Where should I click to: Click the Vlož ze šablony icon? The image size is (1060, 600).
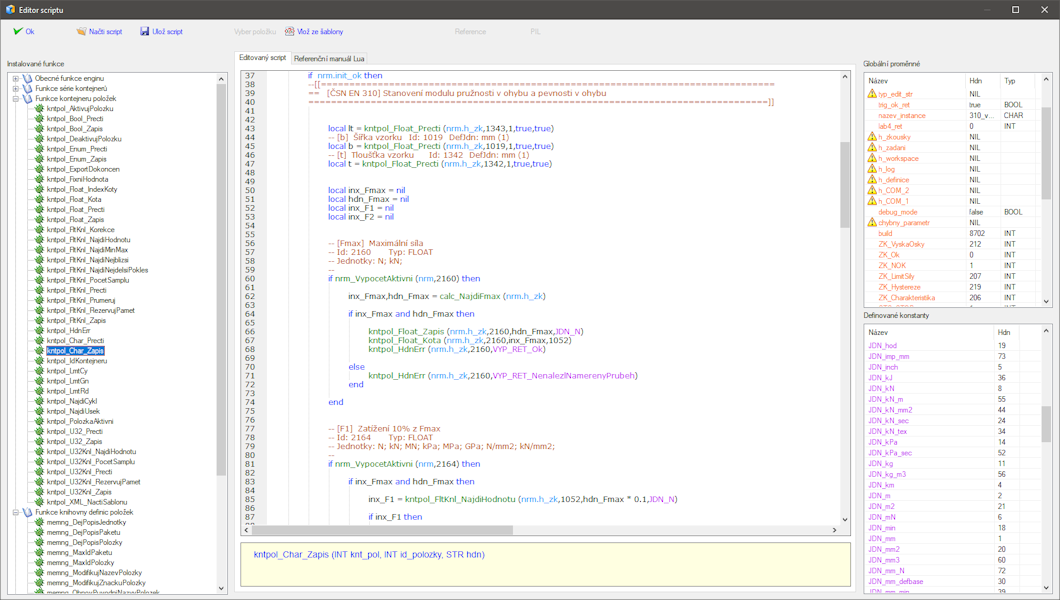pos(289,31)
